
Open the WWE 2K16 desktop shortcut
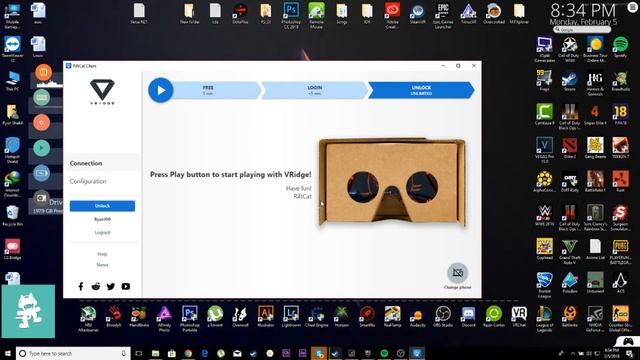[544, 215]
